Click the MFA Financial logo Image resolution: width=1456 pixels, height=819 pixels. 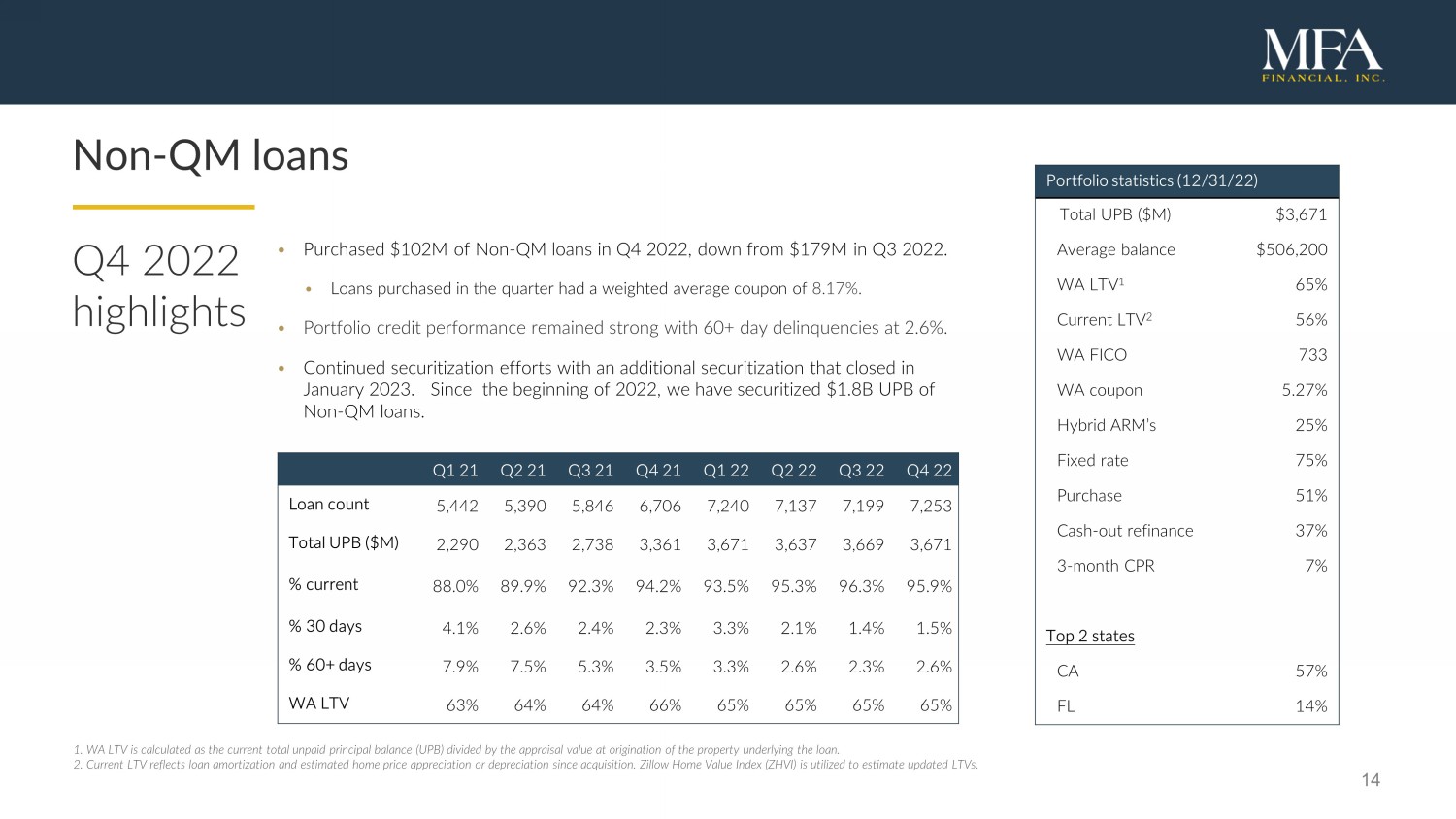(1323, 55)
